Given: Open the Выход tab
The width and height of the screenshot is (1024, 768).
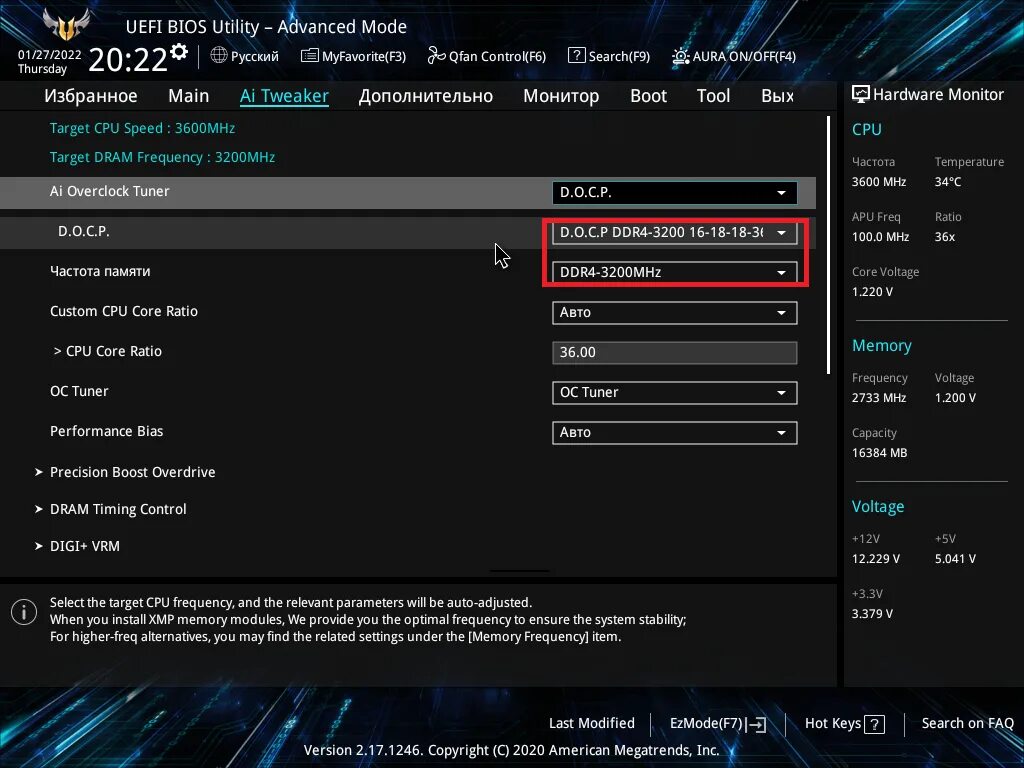Looking at the screenshot, I should pos(778,96).
